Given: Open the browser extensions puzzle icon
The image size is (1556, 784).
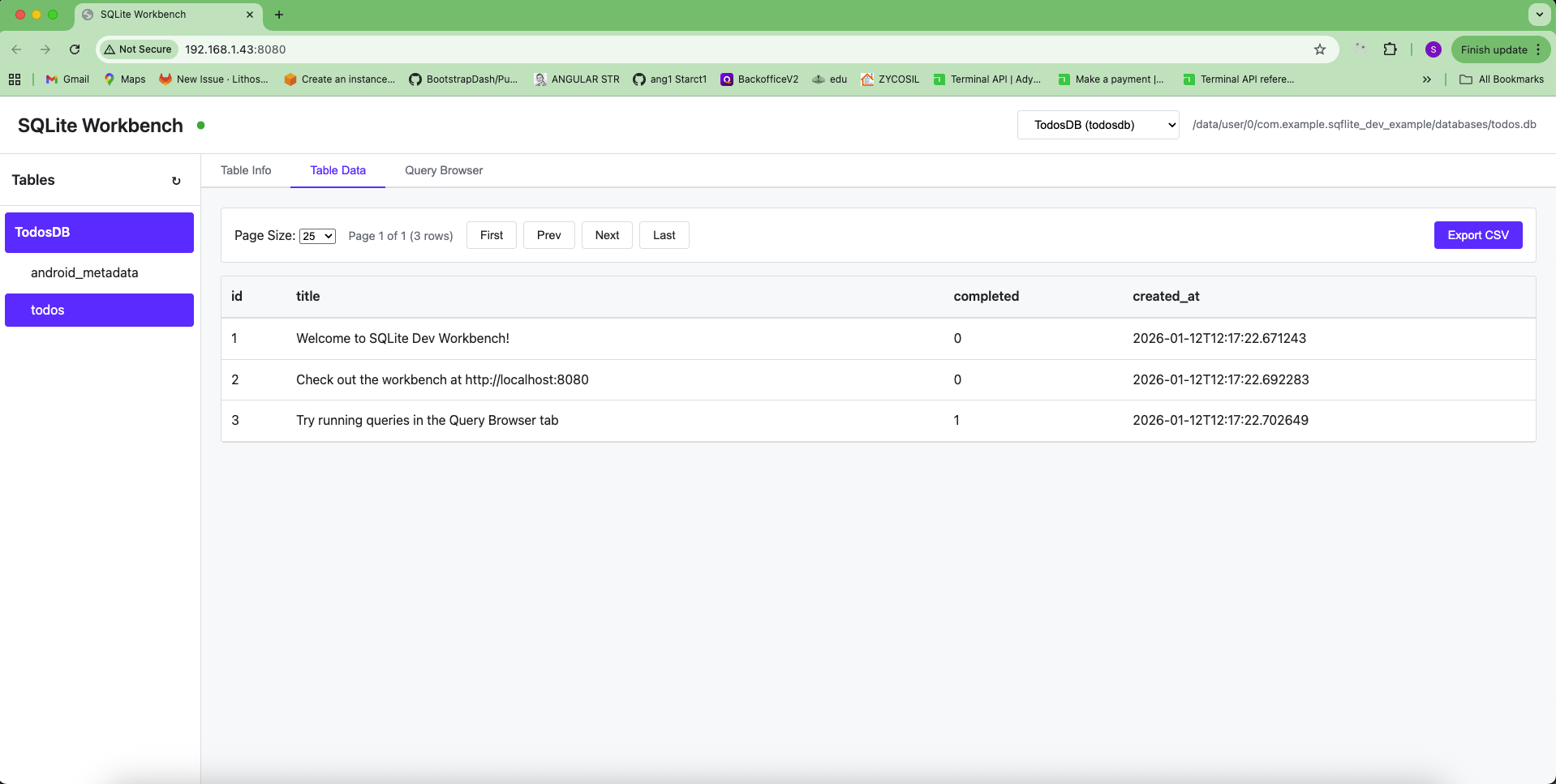Looking at the screenshot, I should [x=1391, y=49].
